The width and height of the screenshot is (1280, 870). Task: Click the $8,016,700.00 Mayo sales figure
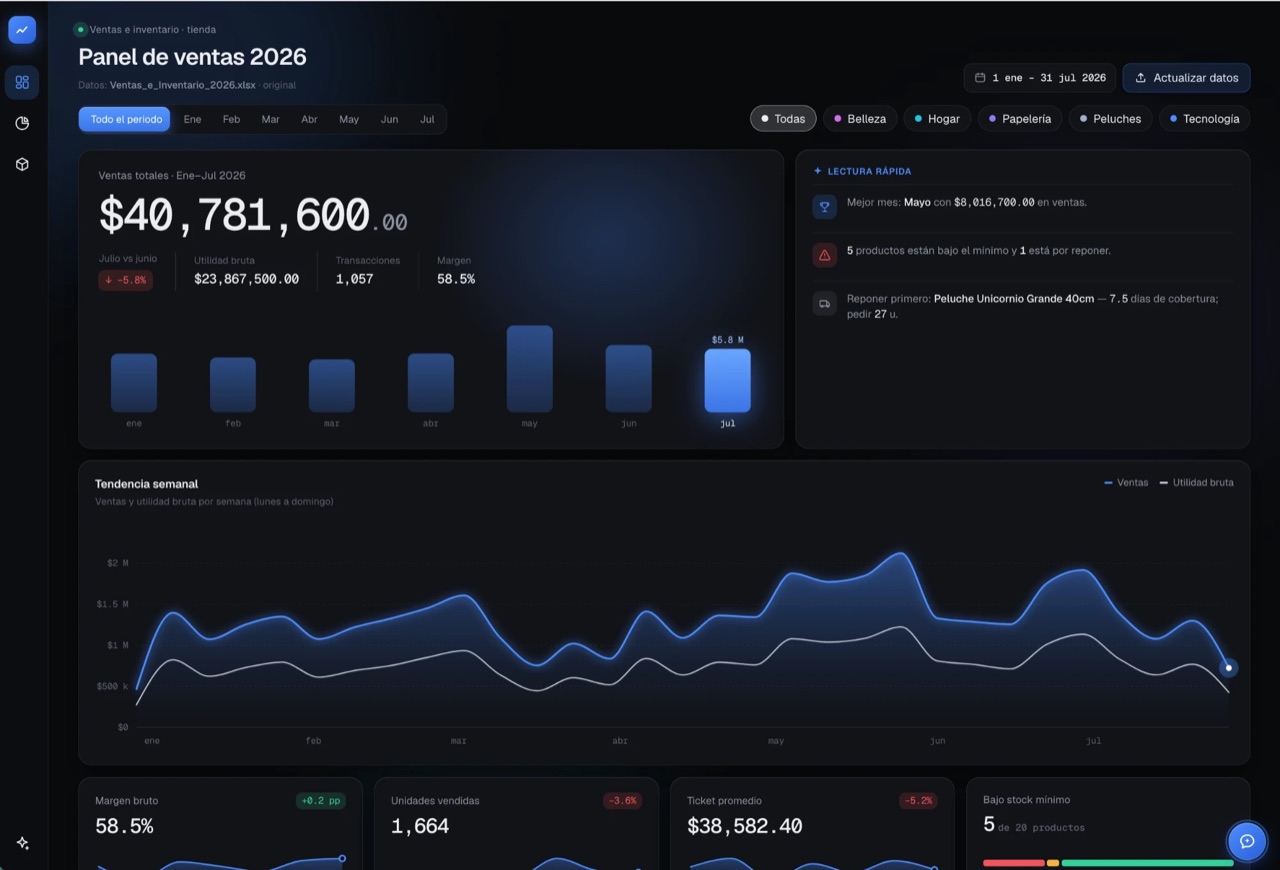pyautogui.click(x=994, y=202)
